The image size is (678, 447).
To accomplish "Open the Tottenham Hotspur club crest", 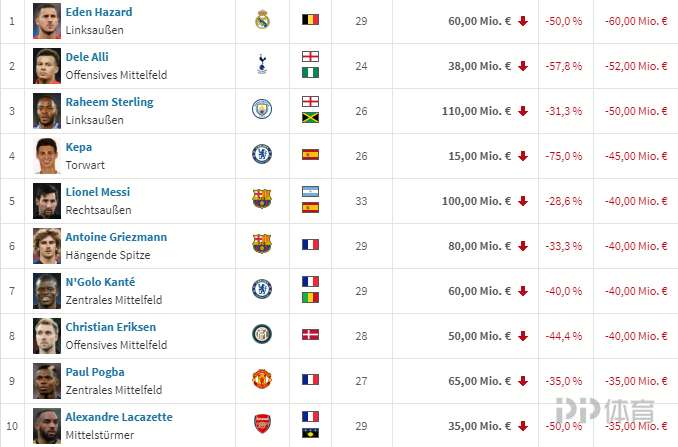I will 262,65.
